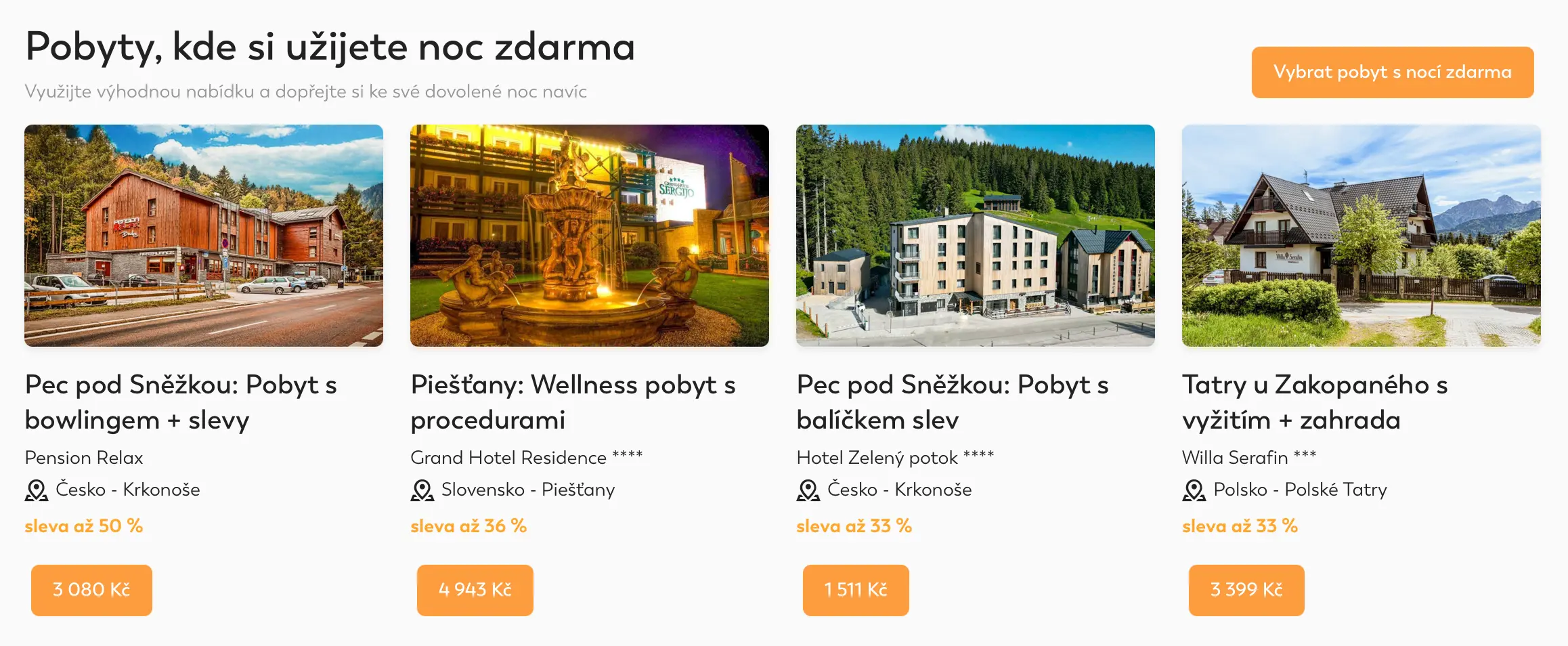Screen dimensions: 1568x646
Task: Open the Pension Relax building photo
Action: (204, 236)
